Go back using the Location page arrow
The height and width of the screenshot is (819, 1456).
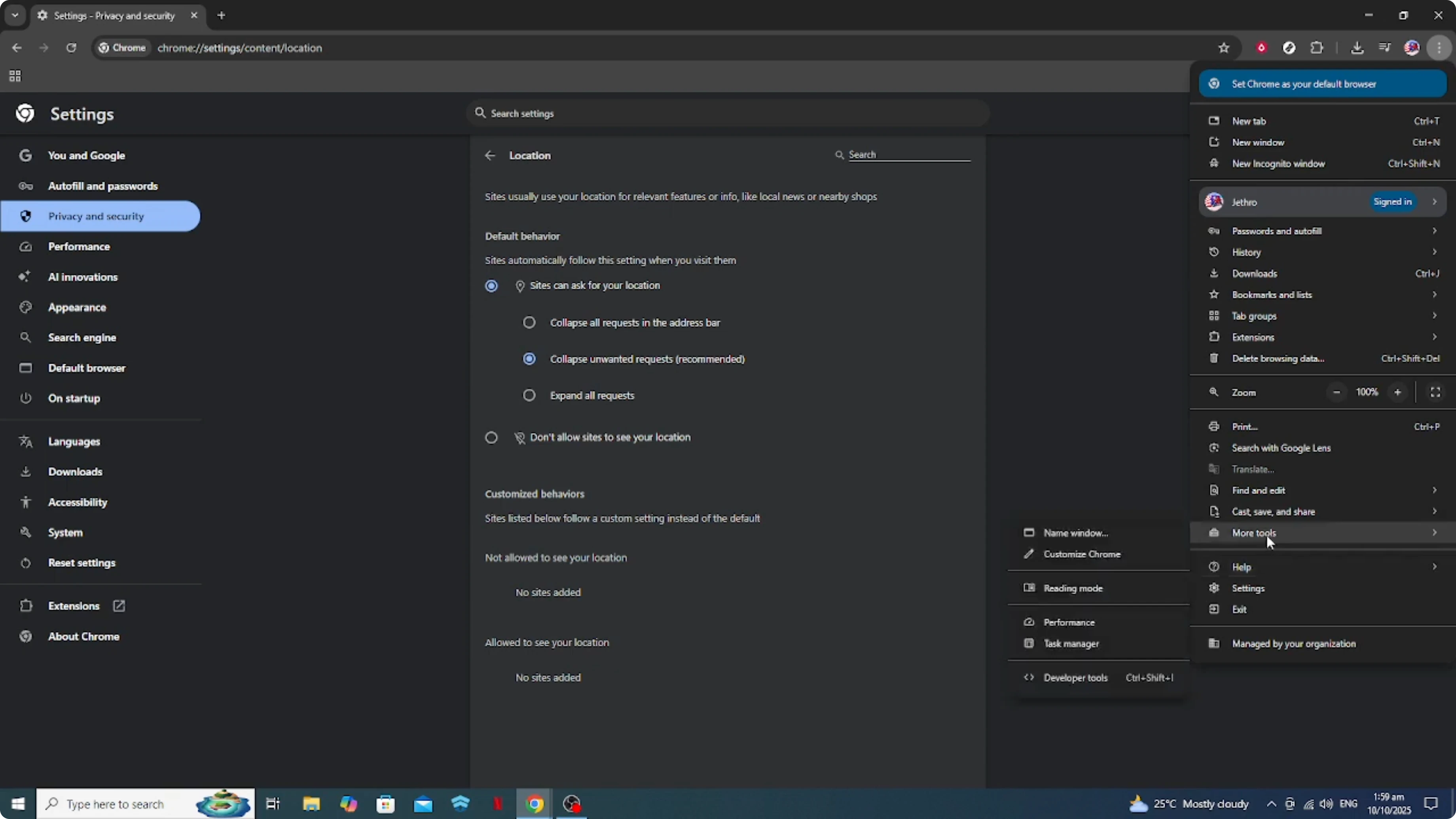(x=489, y=155)
